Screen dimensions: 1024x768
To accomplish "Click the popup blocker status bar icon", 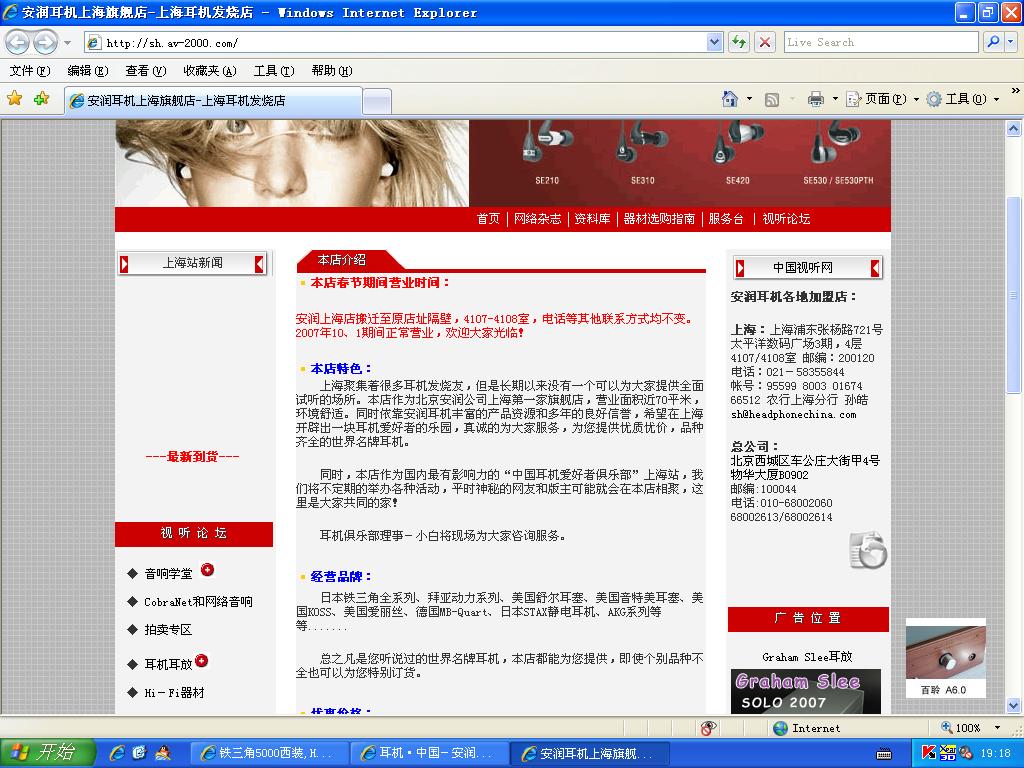I will coord(708,728).
